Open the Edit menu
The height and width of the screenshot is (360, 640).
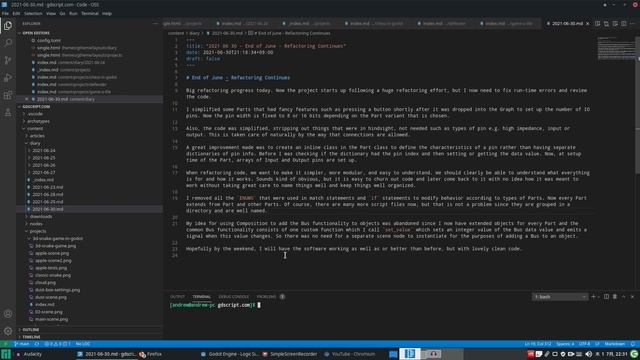16,13
